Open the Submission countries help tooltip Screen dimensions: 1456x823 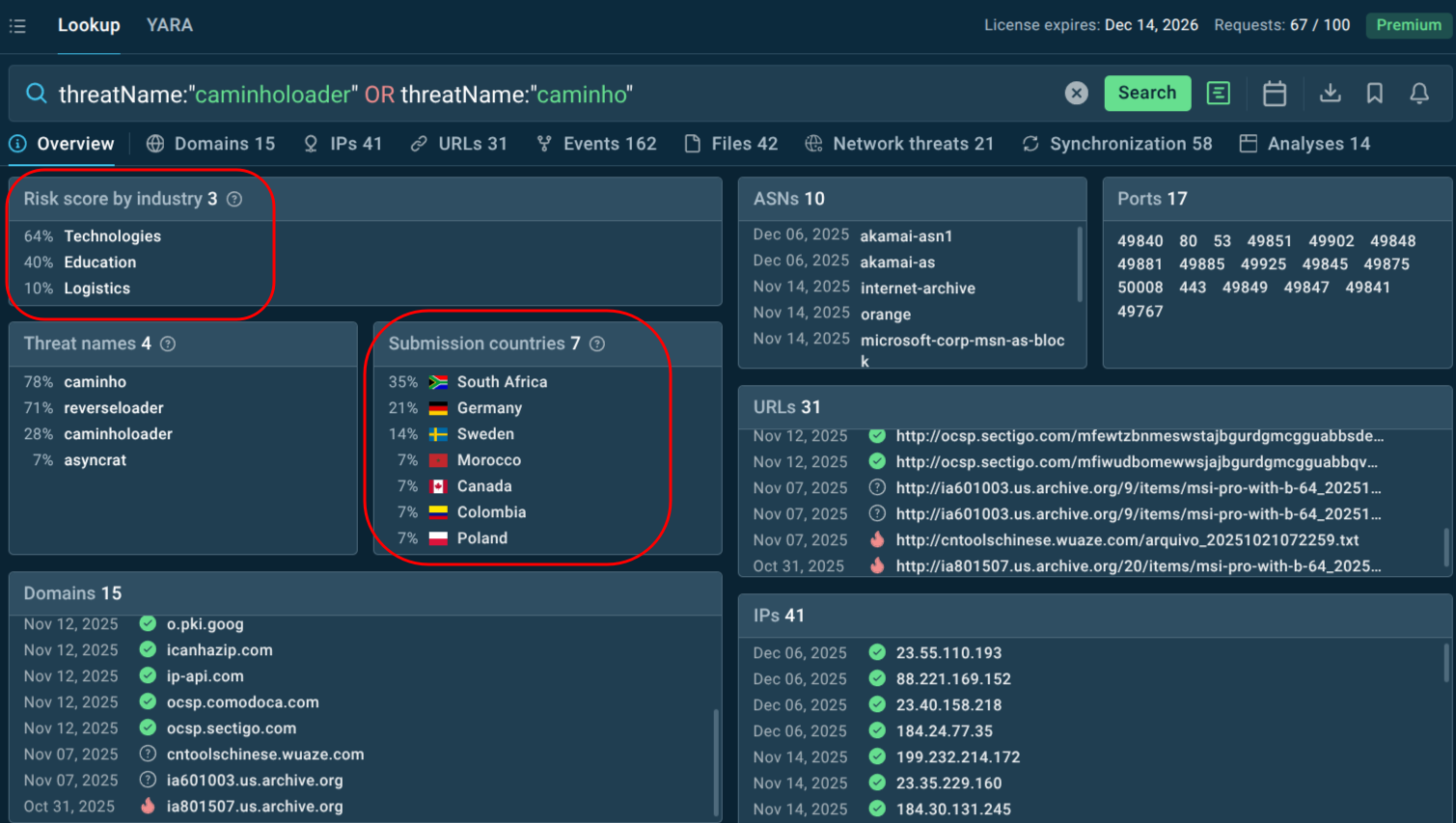click(596, 343)
